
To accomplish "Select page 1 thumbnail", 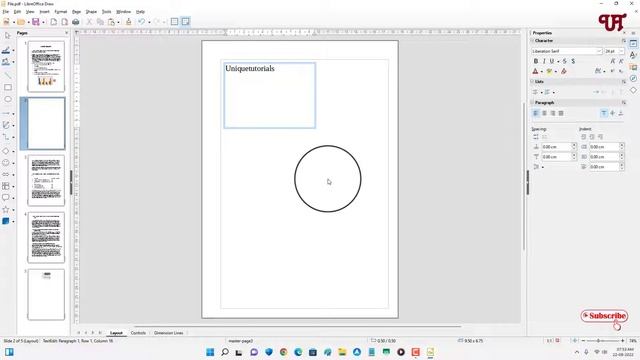I will pos(46,66).
